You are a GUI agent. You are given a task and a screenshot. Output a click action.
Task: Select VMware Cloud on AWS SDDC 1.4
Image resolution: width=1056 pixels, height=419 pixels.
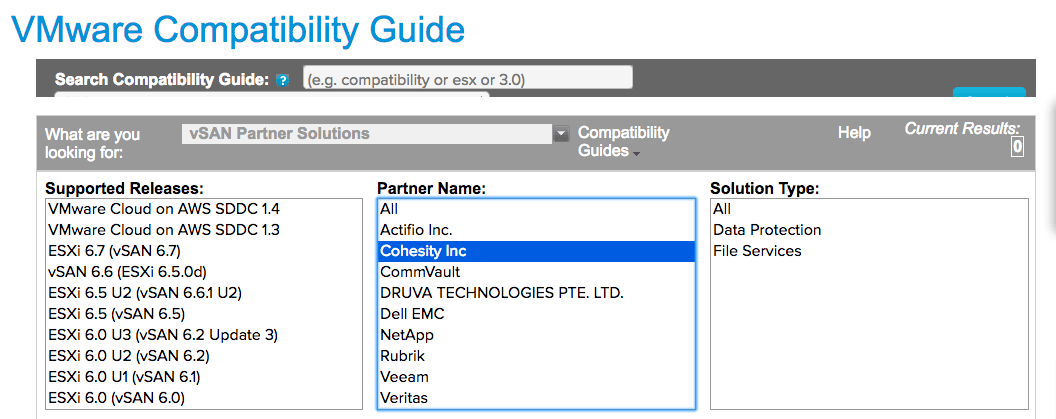coord(163,209)
